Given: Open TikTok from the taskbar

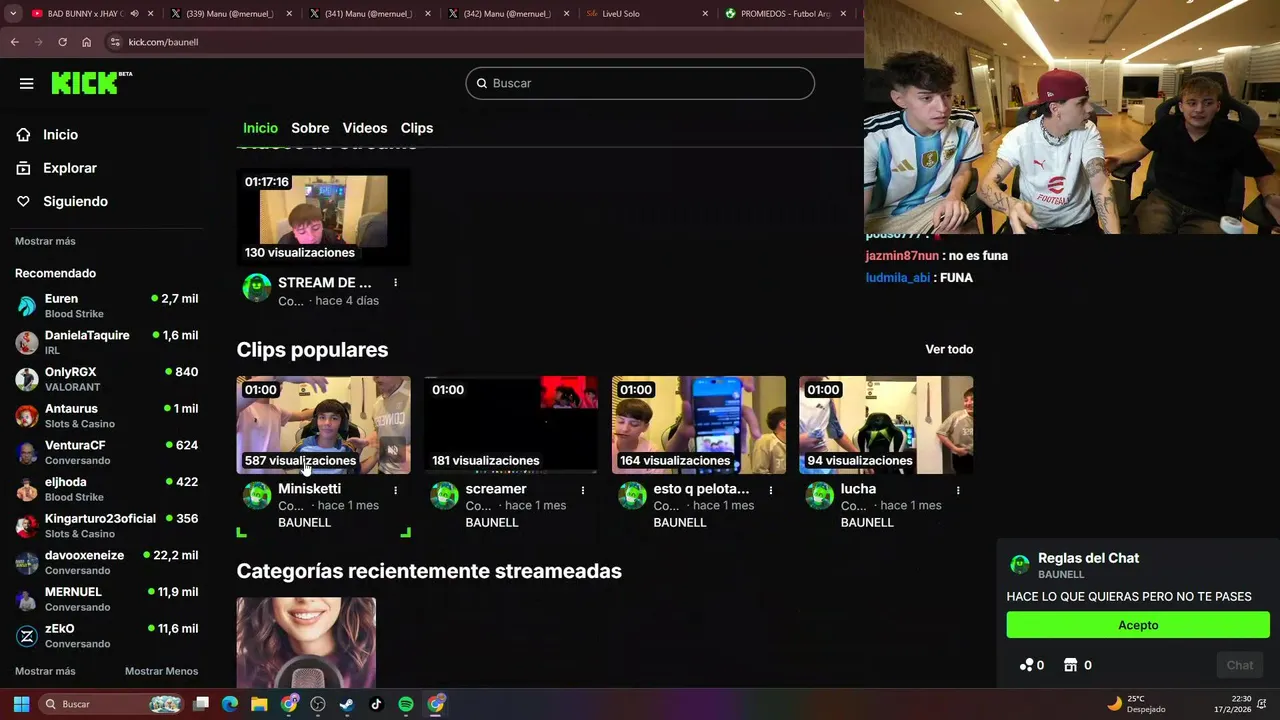Looking at the screenshot, I should tap(376, 704).
